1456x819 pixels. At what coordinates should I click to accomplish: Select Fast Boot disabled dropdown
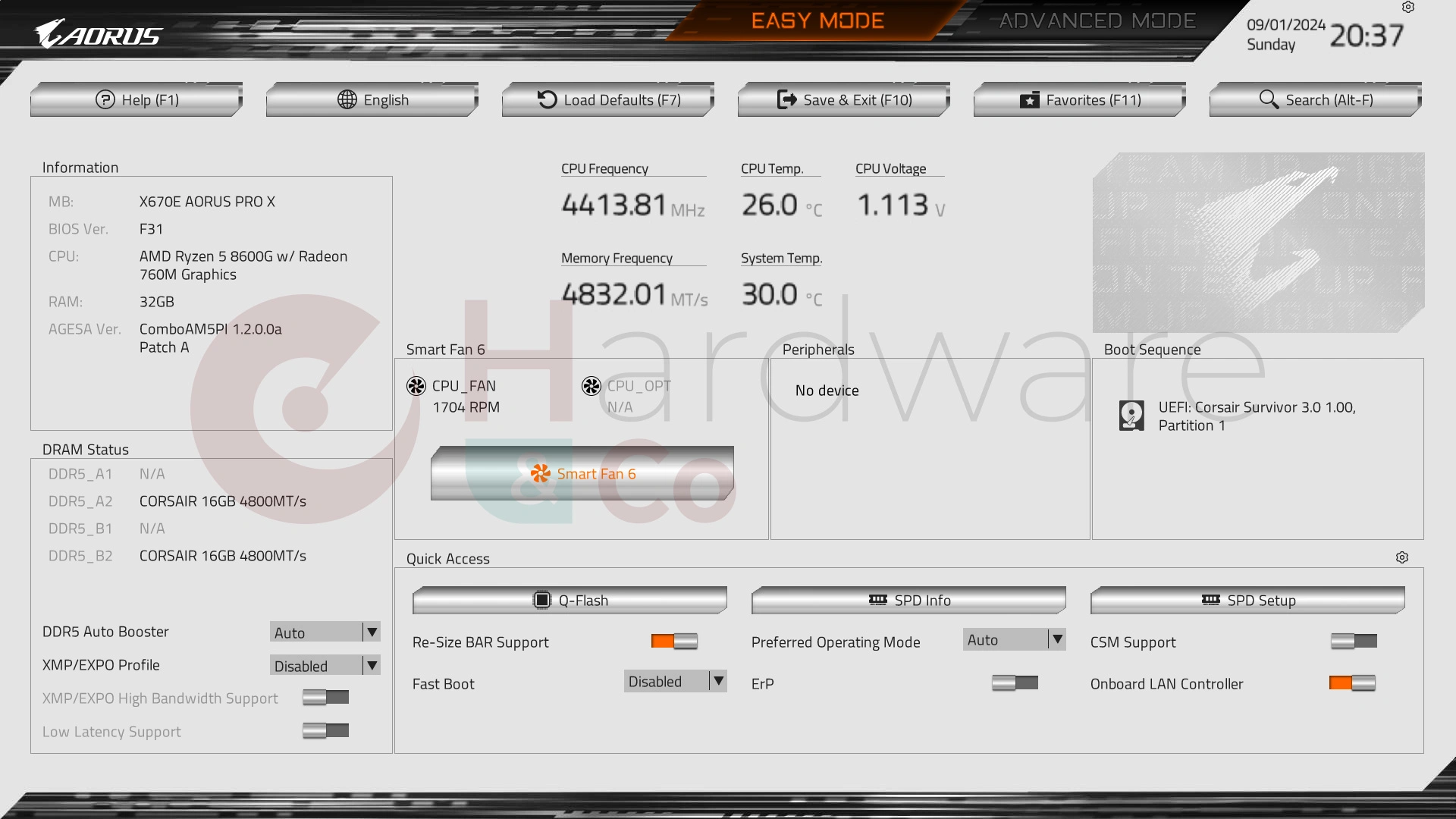coord(675,681)
